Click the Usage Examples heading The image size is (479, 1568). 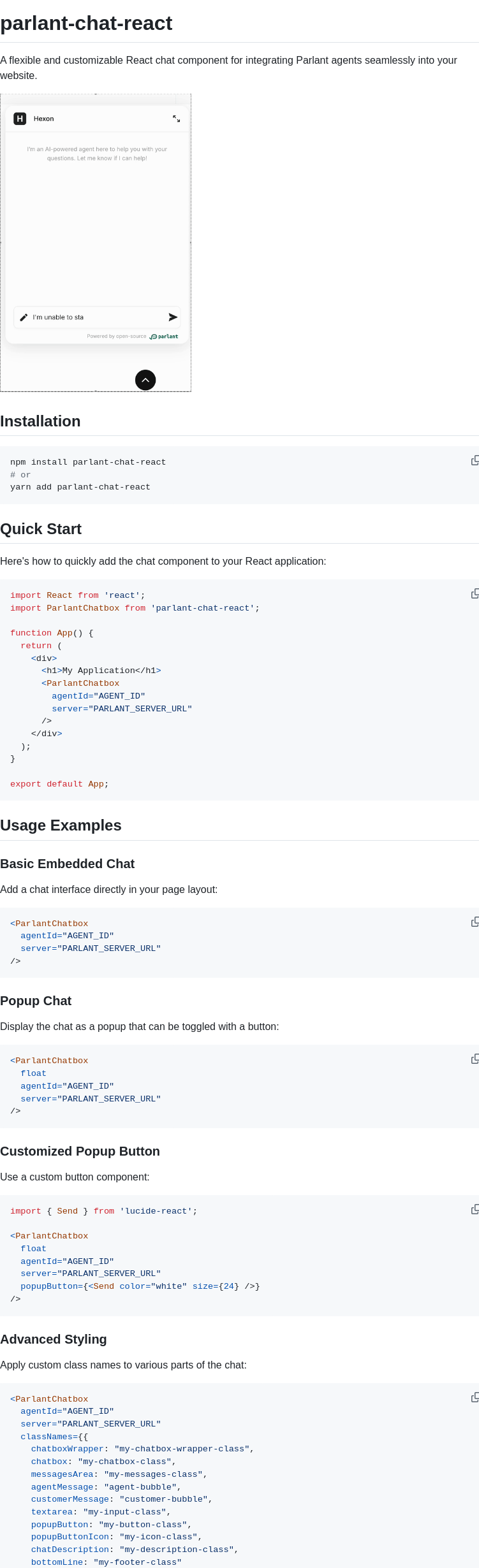[x=61, y=825]
